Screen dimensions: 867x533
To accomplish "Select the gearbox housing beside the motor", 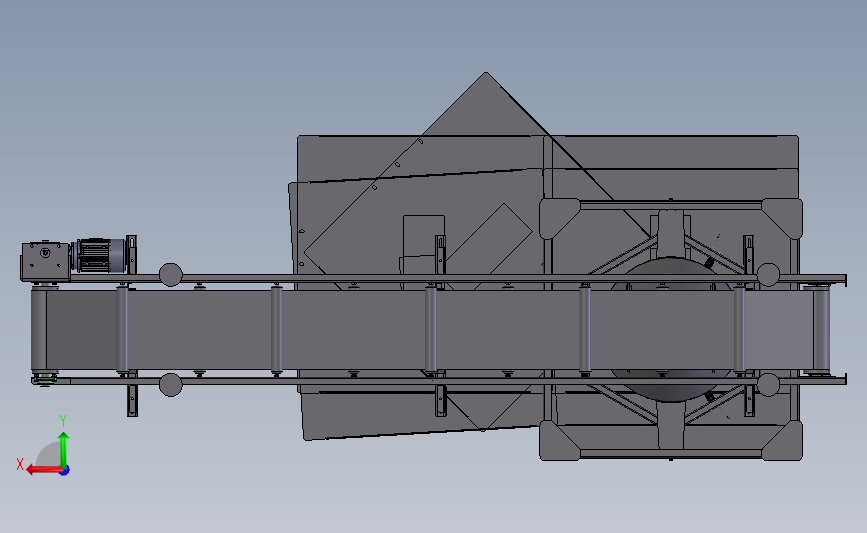I will point(46,262).
